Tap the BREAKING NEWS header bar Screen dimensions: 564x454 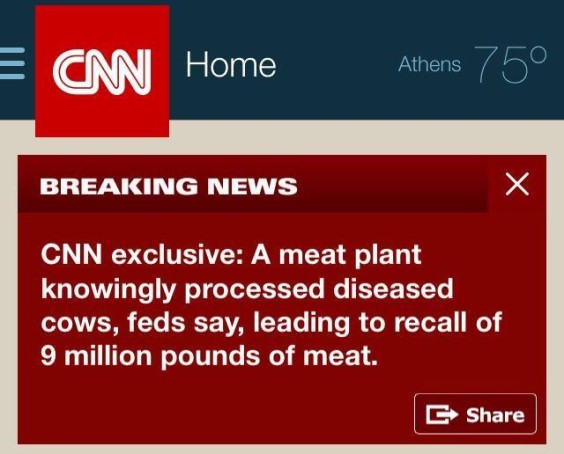tap(253, 185)
